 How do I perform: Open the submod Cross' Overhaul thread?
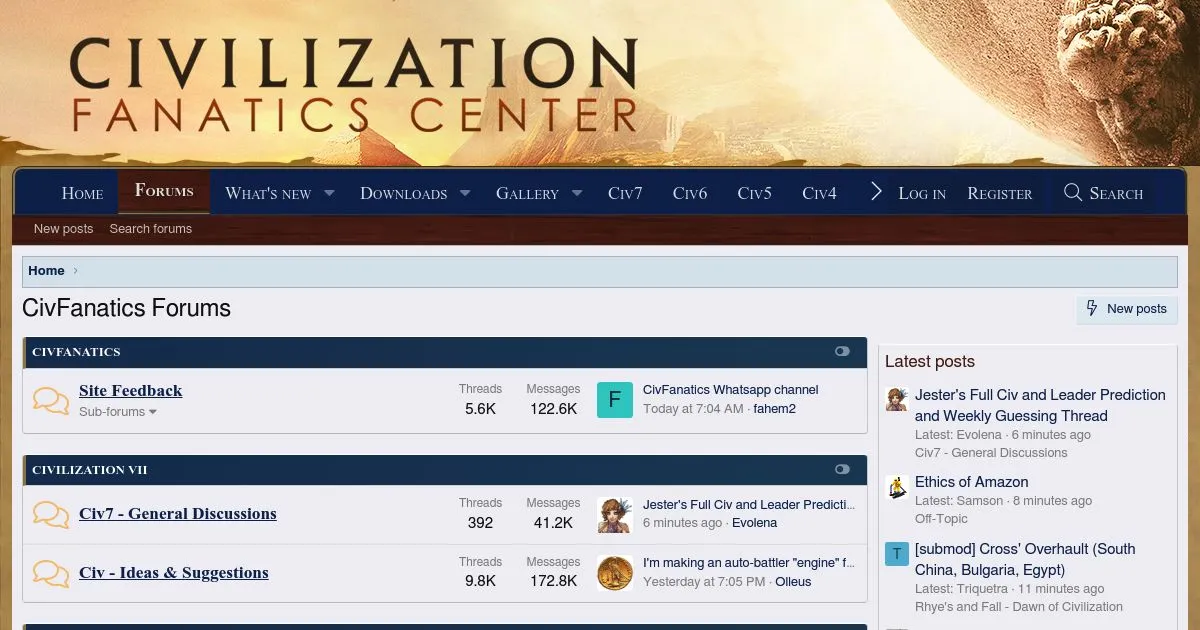click(1025, 559)
